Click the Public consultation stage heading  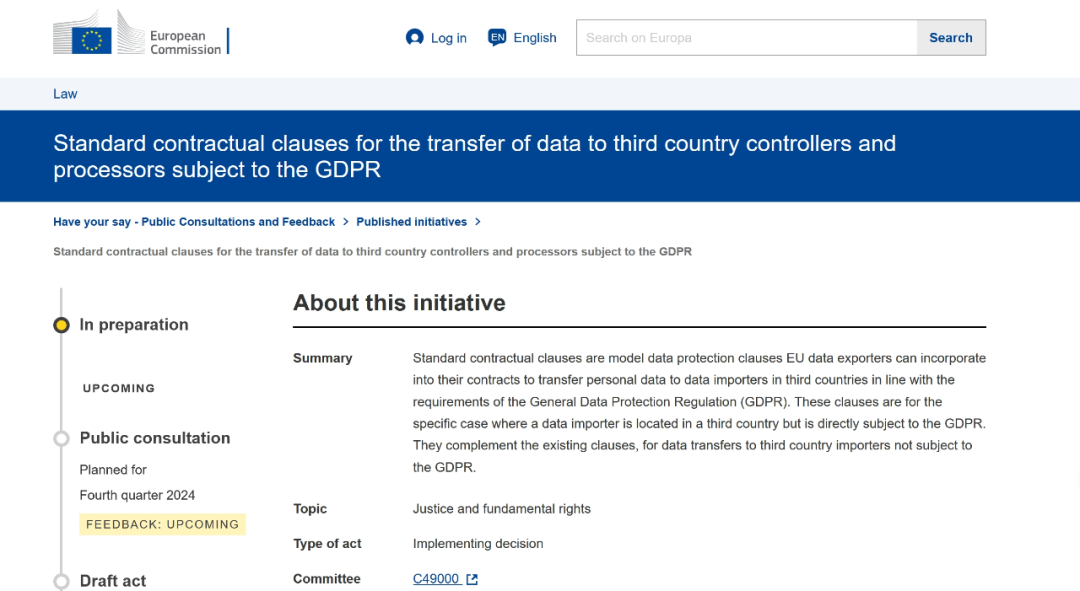point(155,438)
